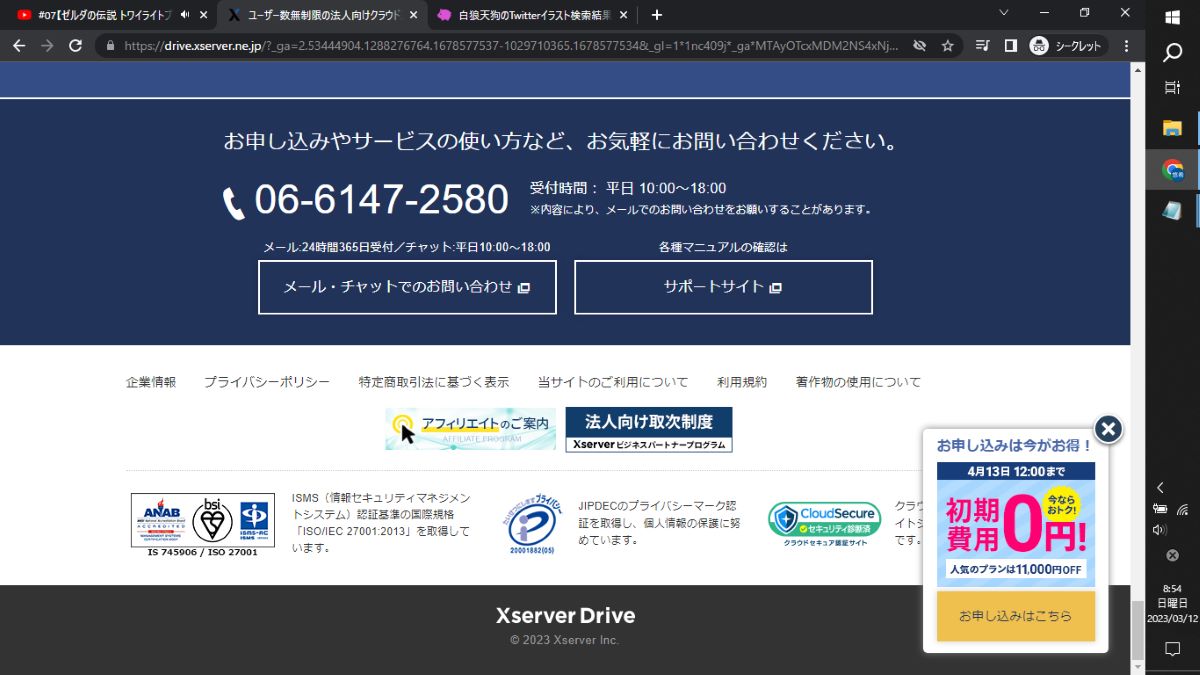Open the clock and date 8:54 panel
This screenshot has width=1200, height=675.
click(1173, 603)
